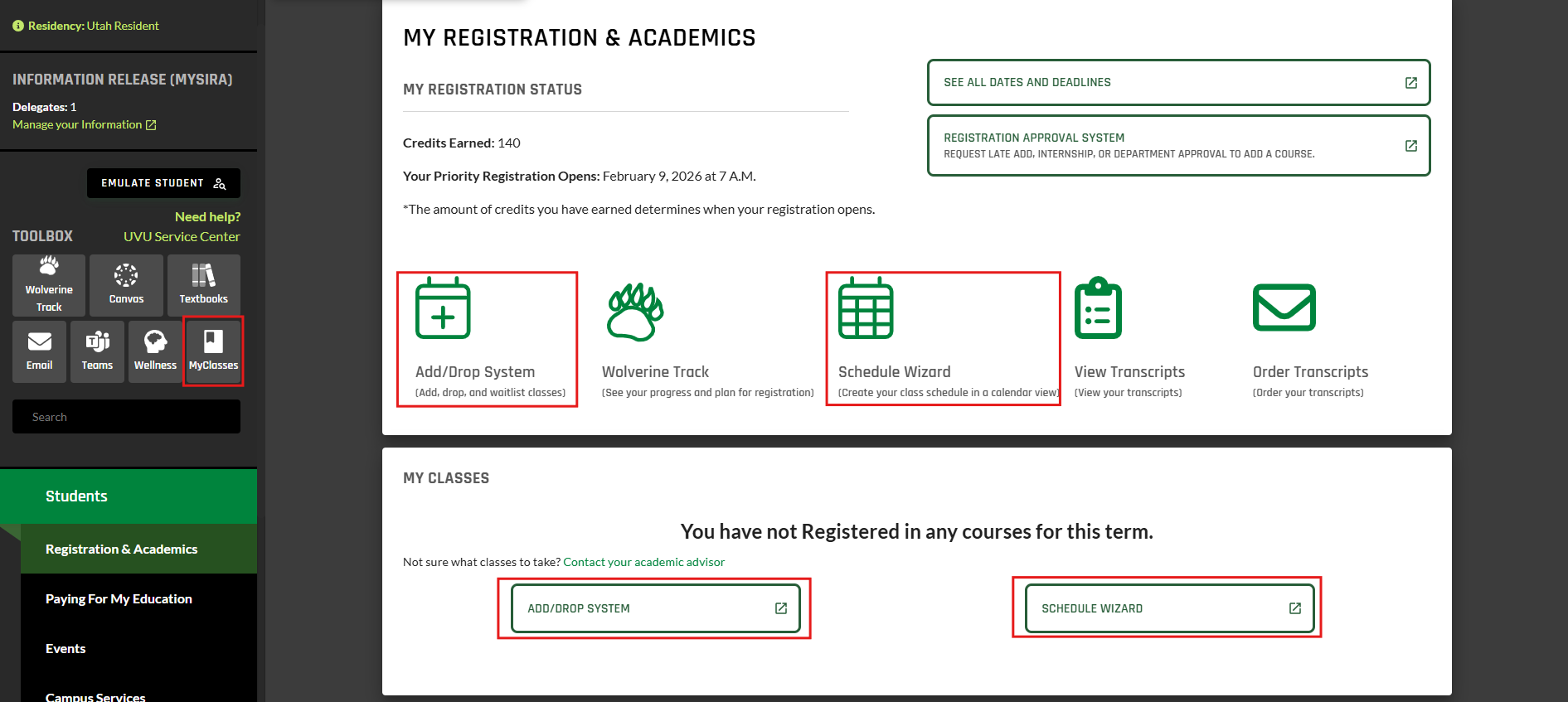
Task: Click the Schedule Wizard button under My Classes
Action: tap(1169, 608)
